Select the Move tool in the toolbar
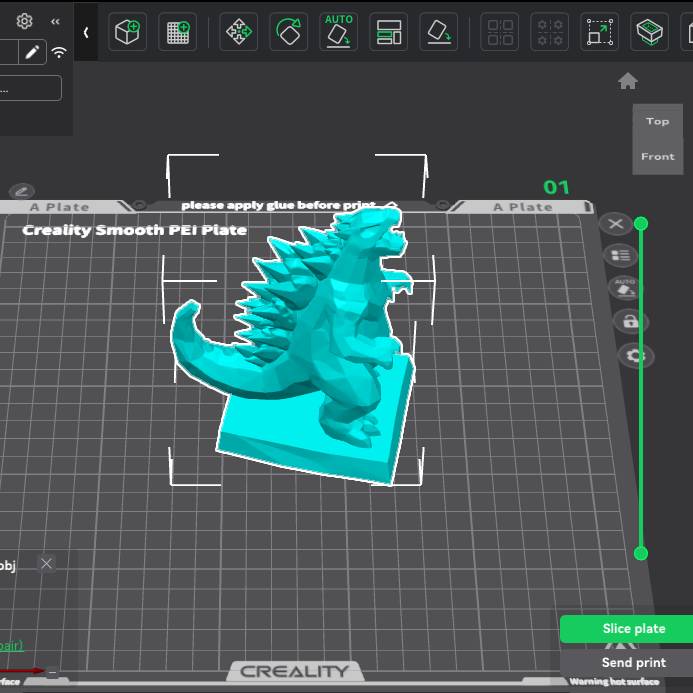693x693 pixels. coord(239,32)
